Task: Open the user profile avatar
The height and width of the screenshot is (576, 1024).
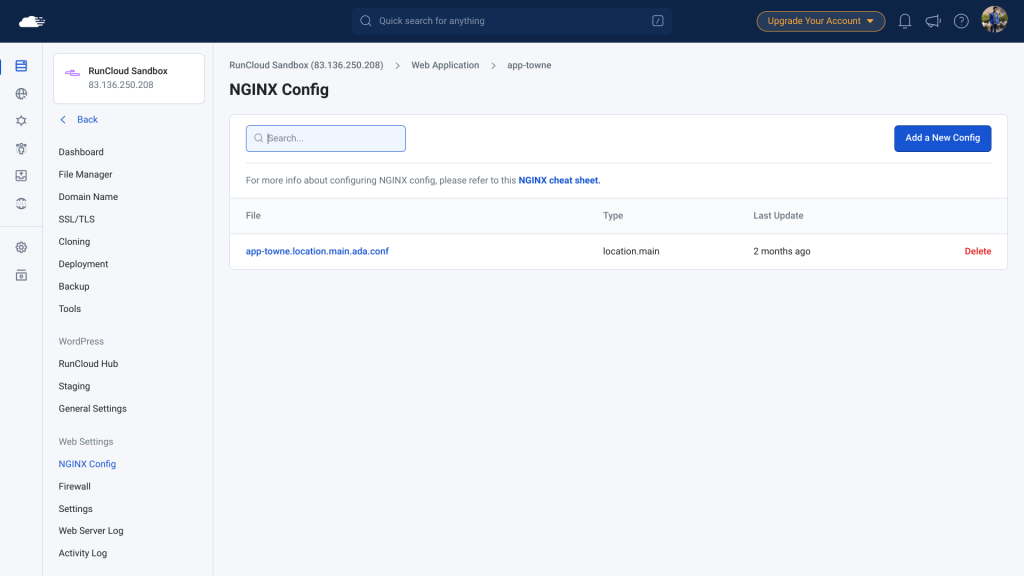Action: (x=994, y=20)
